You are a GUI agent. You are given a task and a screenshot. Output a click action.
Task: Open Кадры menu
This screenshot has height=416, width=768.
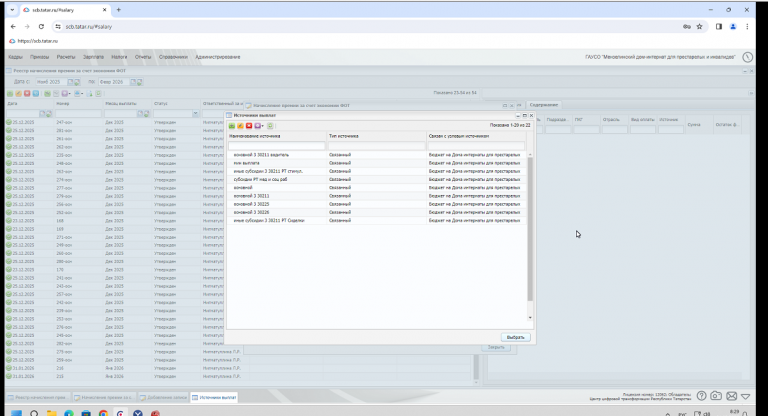[15, 57]
